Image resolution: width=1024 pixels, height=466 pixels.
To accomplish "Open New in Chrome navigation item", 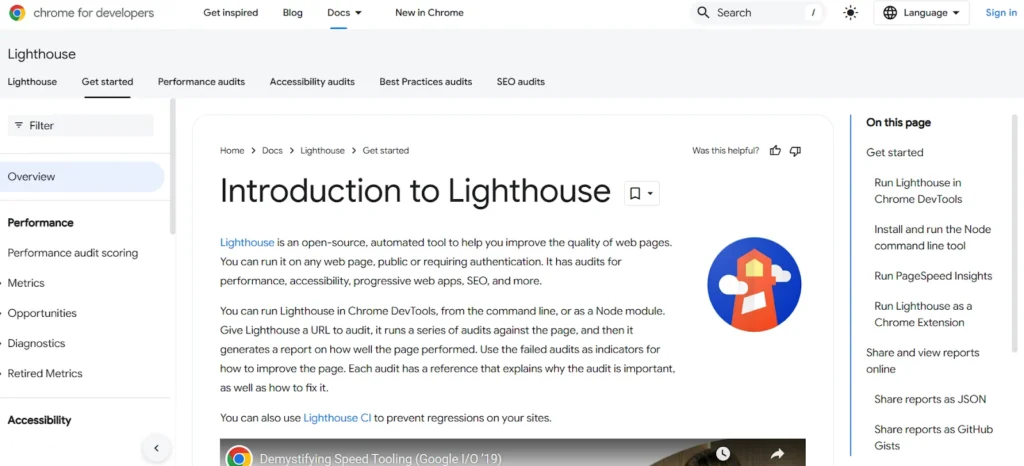I will point(429,12).
